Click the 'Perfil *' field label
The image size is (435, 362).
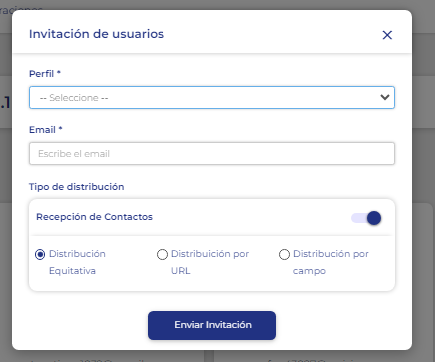click(x=45, y=74)
